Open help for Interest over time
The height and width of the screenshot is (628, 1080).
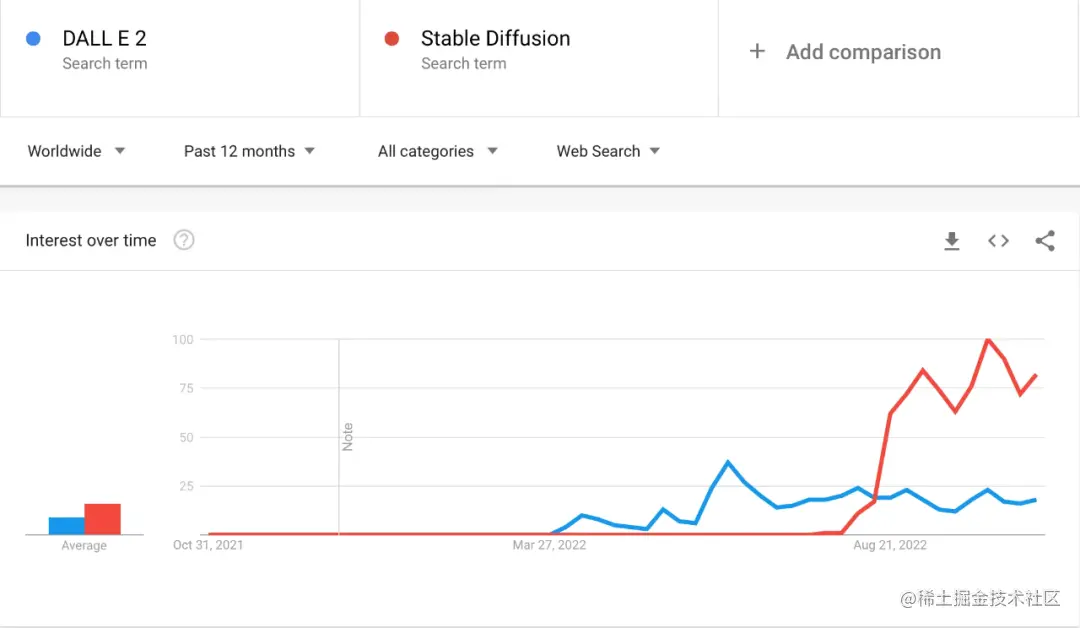click(x=184, y=240)
